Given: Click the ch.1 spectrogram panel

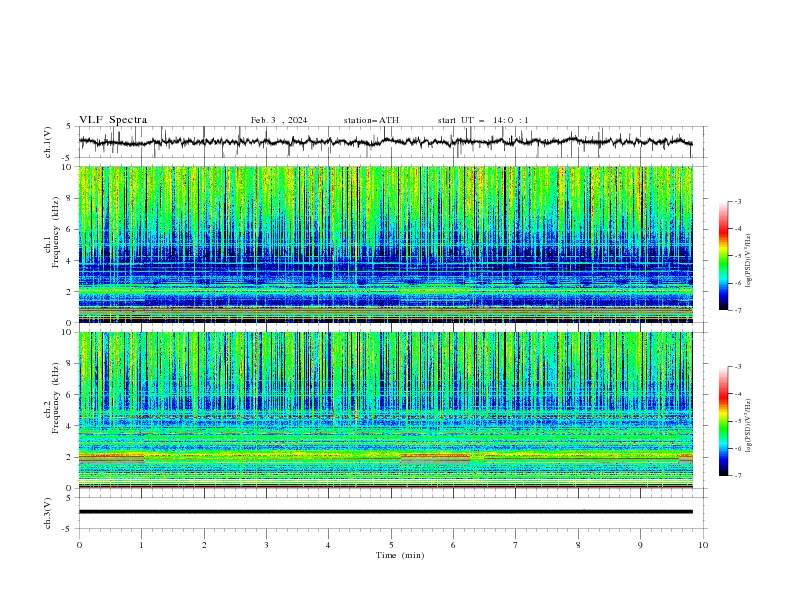Looking at the screenshot, I should coord(386,244).
